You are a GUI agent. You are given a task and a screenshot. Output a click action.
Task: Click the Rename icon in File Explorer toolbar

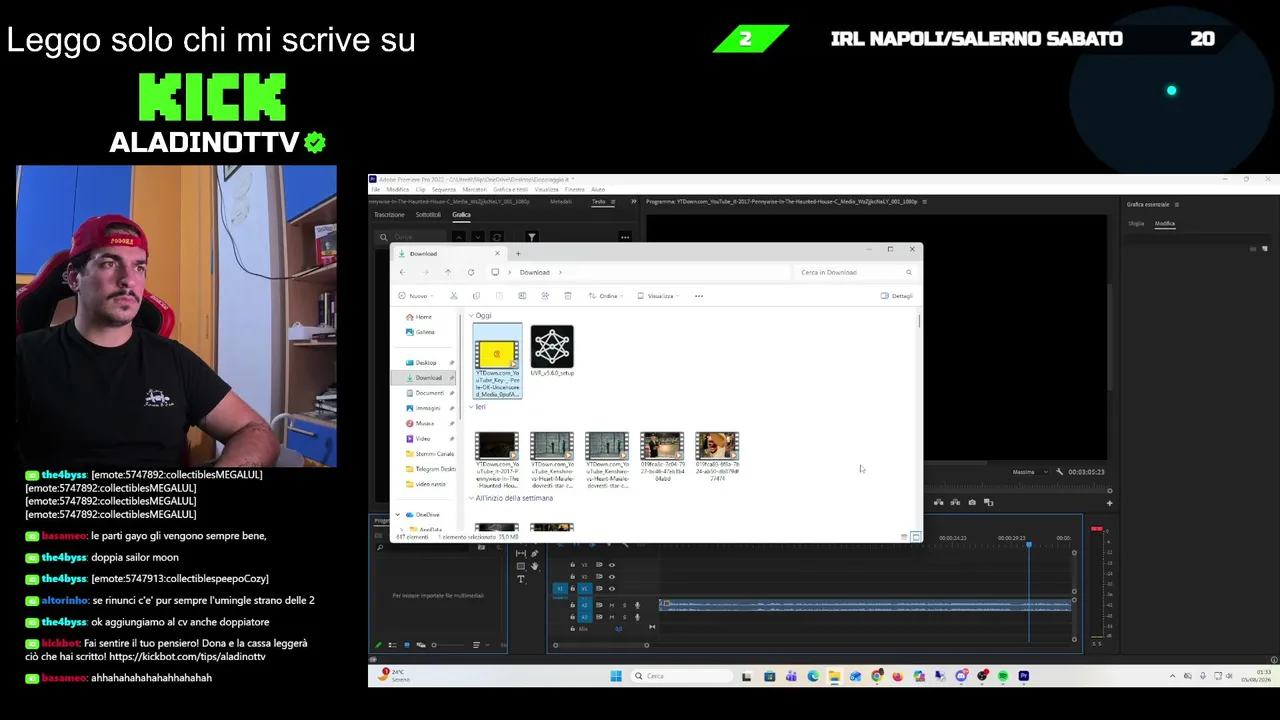tap(522, 296)
